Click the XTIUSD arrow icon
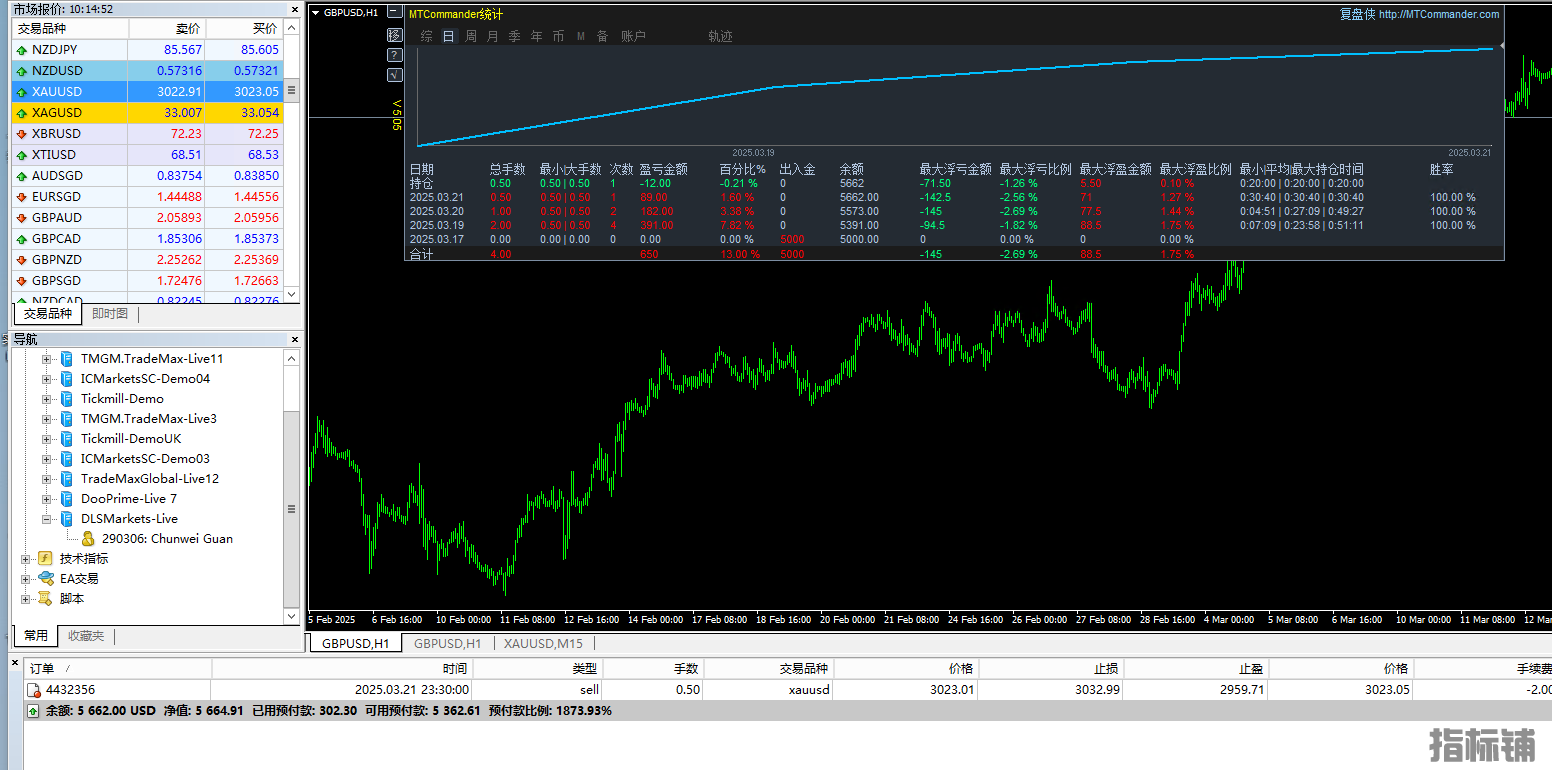Viewport: 1552px width, 770px height. [x=22, y=155]
